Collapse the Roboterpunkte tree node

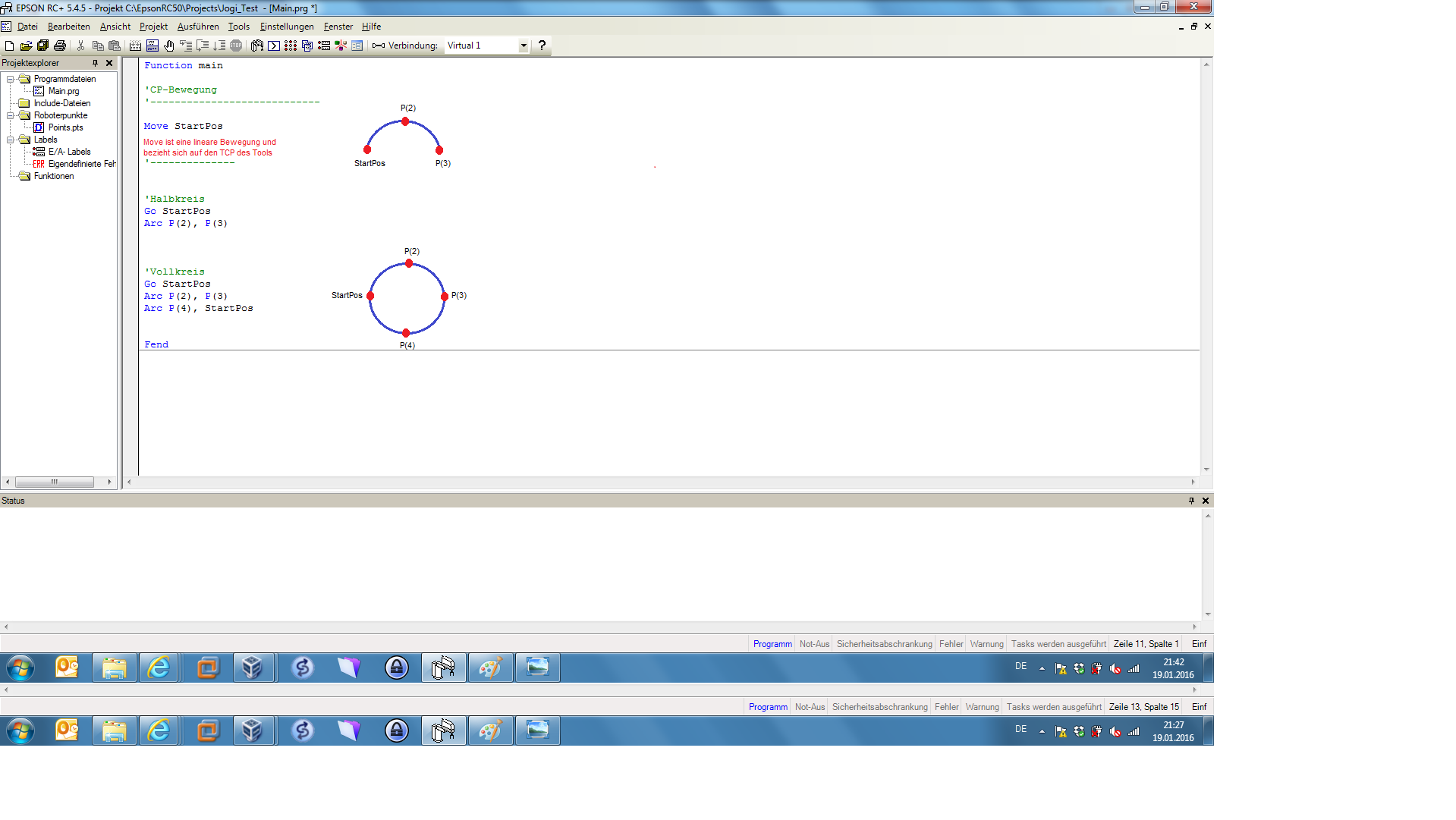(11, 115)
